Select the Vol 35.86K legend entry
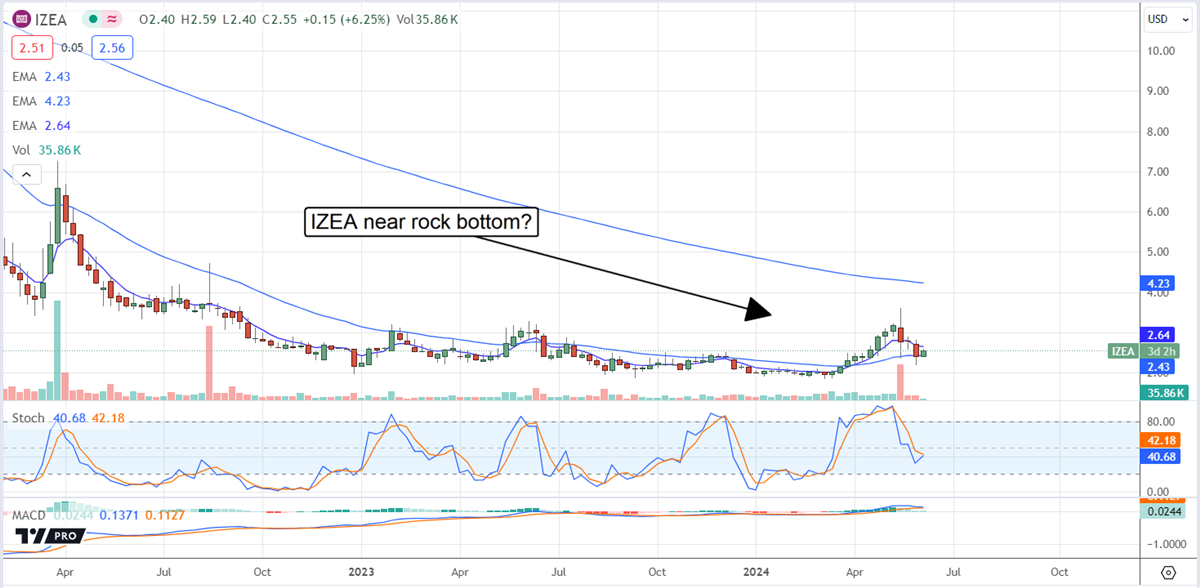This screenshot has width=1200, height=588. [47, 150]
